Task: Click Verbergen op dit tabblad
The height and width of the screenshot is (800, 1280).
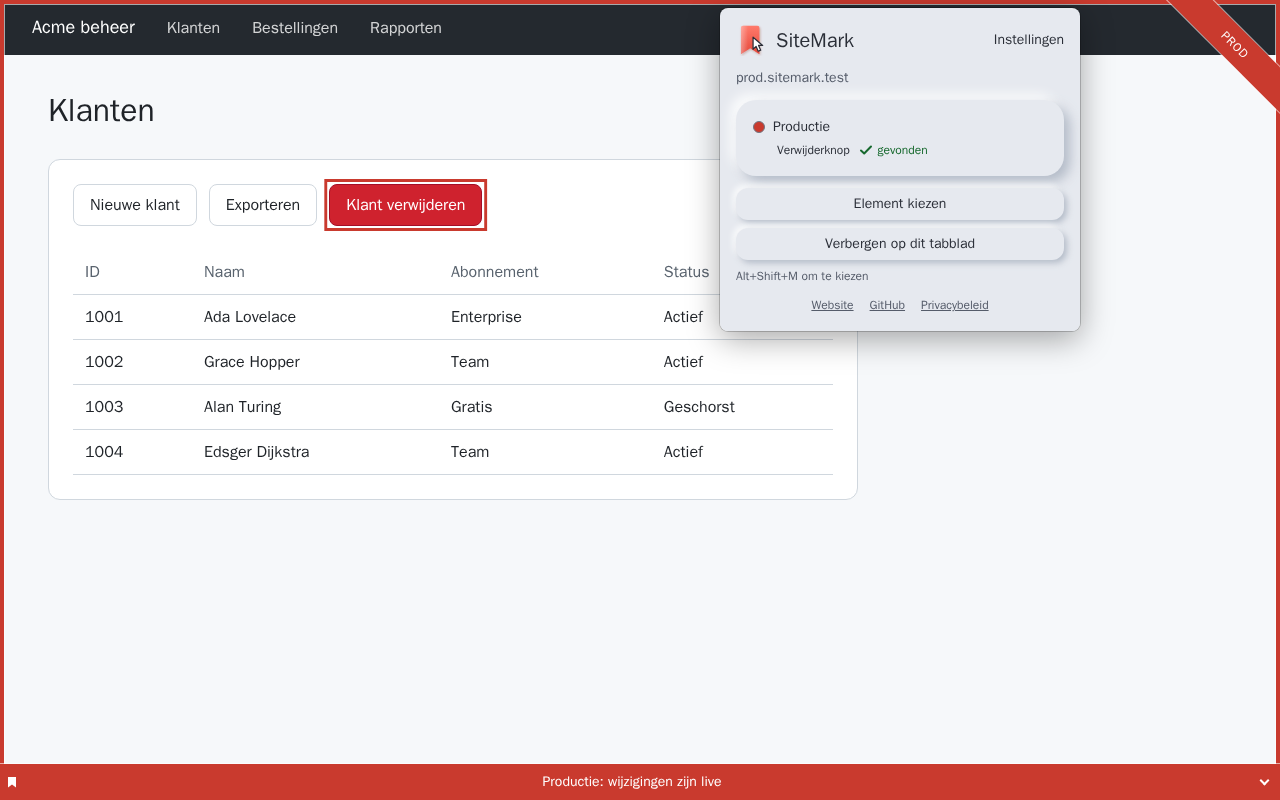Action: tap(900, 243)
